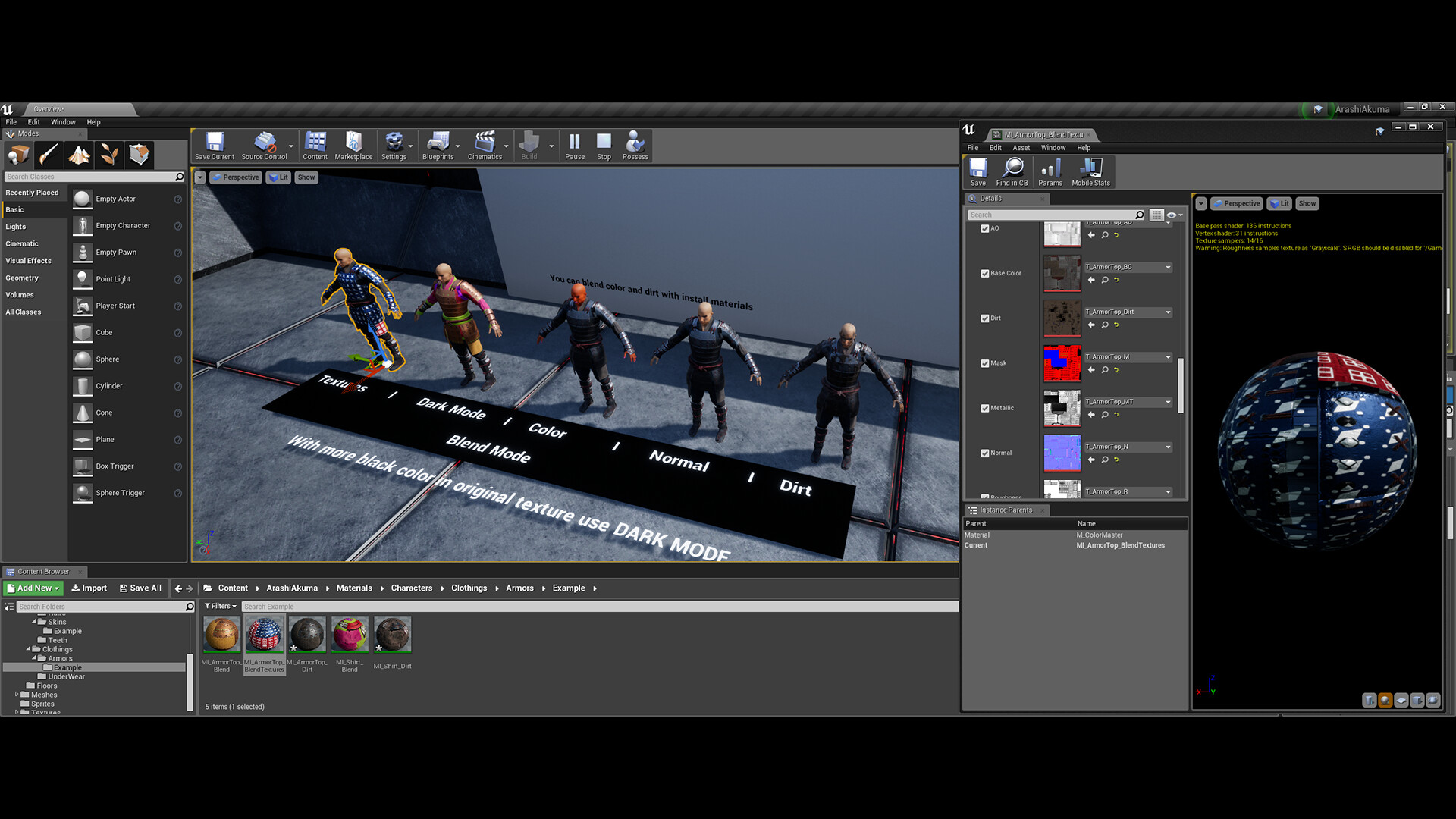Uncheck the AO parameter checkbox

pyautogui.click(x=985, y=228)
